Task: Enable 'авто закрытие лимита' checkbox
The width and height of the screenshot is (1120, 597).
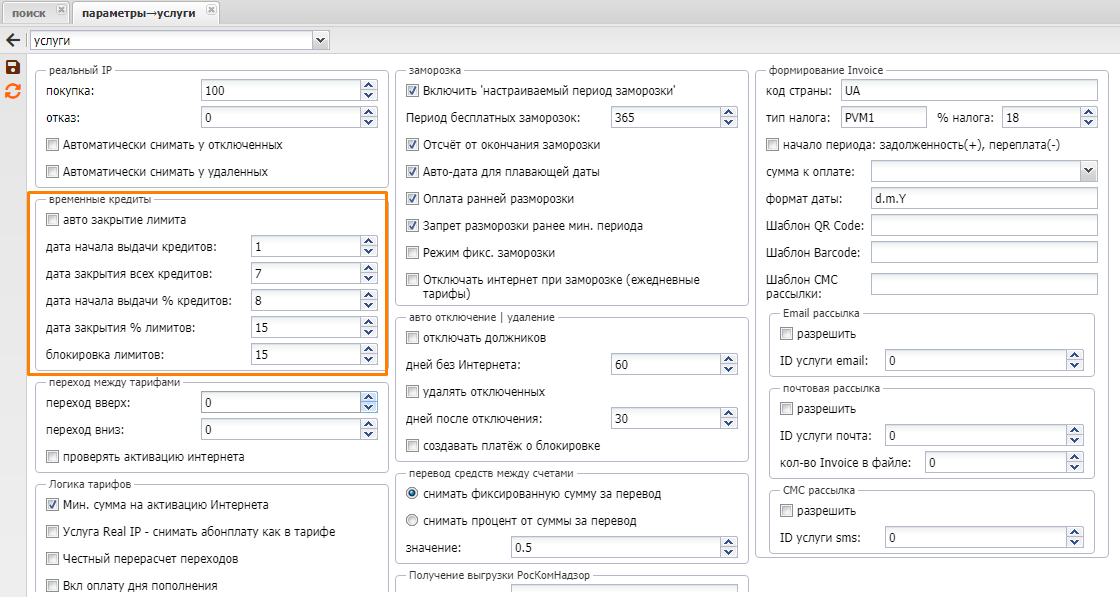Action: pos(53,220)
